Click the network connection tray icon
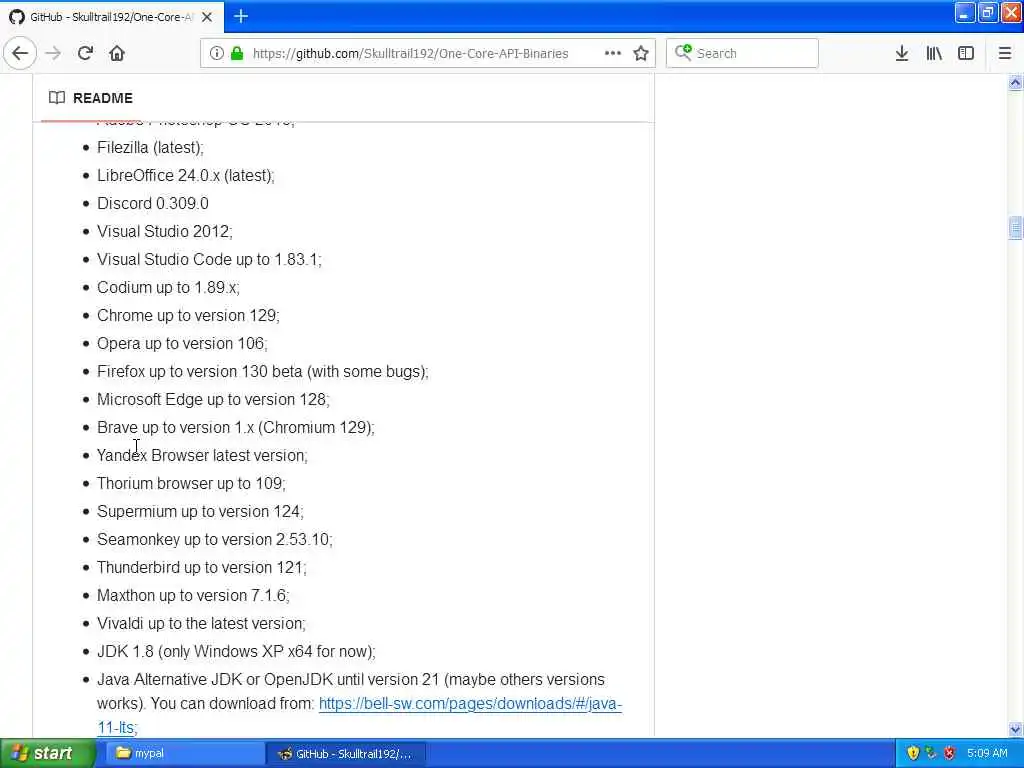The image size is (1024, 768). (931, 753)
